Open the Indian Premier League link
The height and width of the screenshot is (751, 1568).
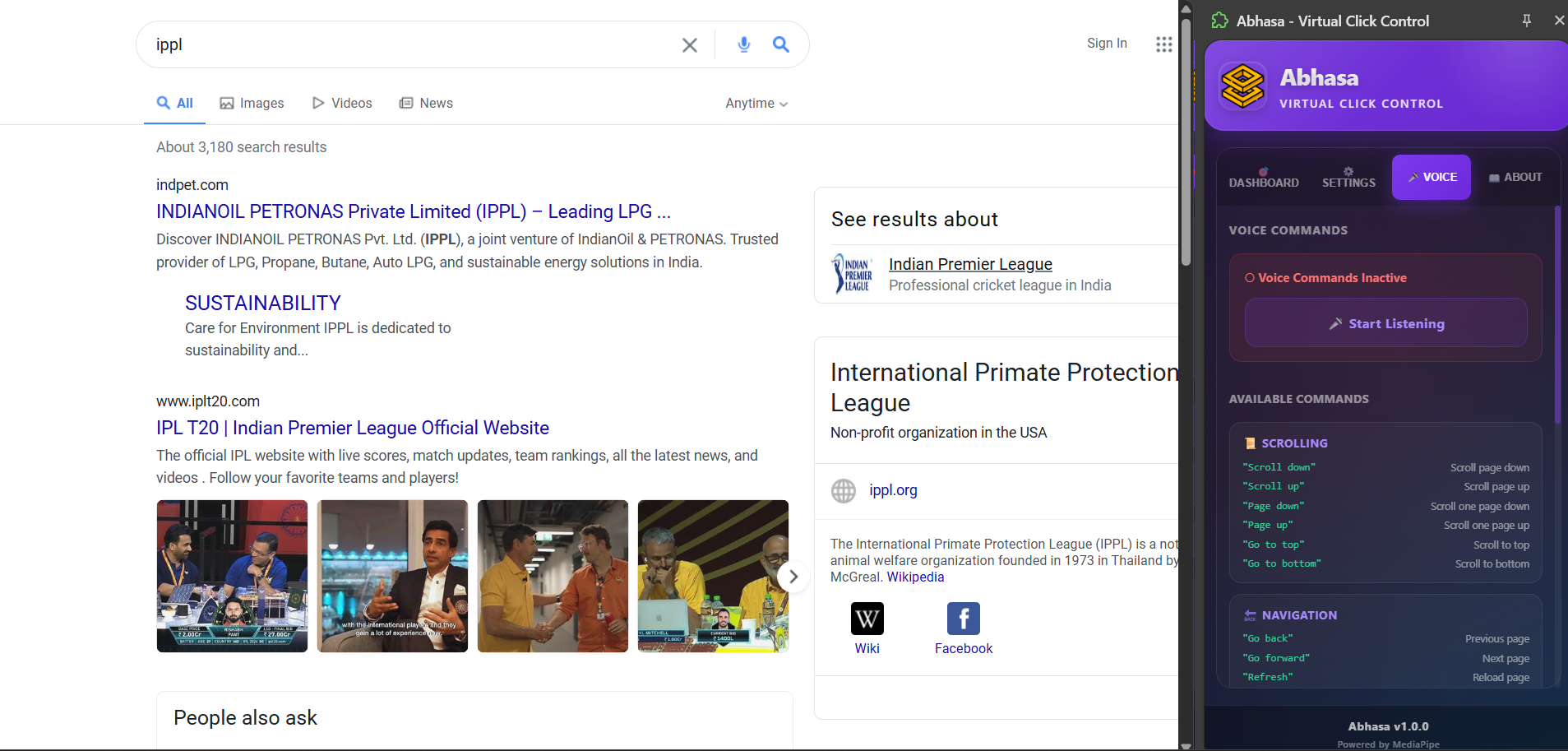tap(970, 264)
